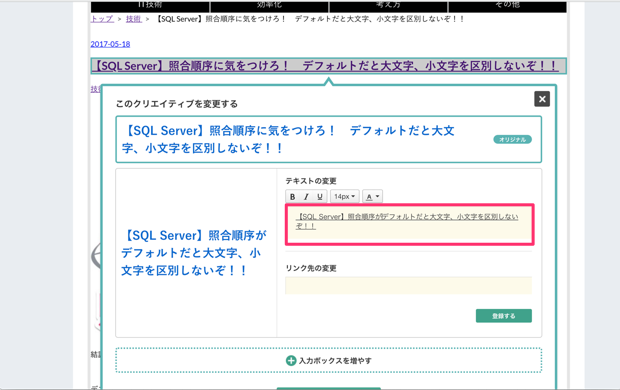Click the text change input box
Screen dimensions: 620x390
tap(410, 224)
